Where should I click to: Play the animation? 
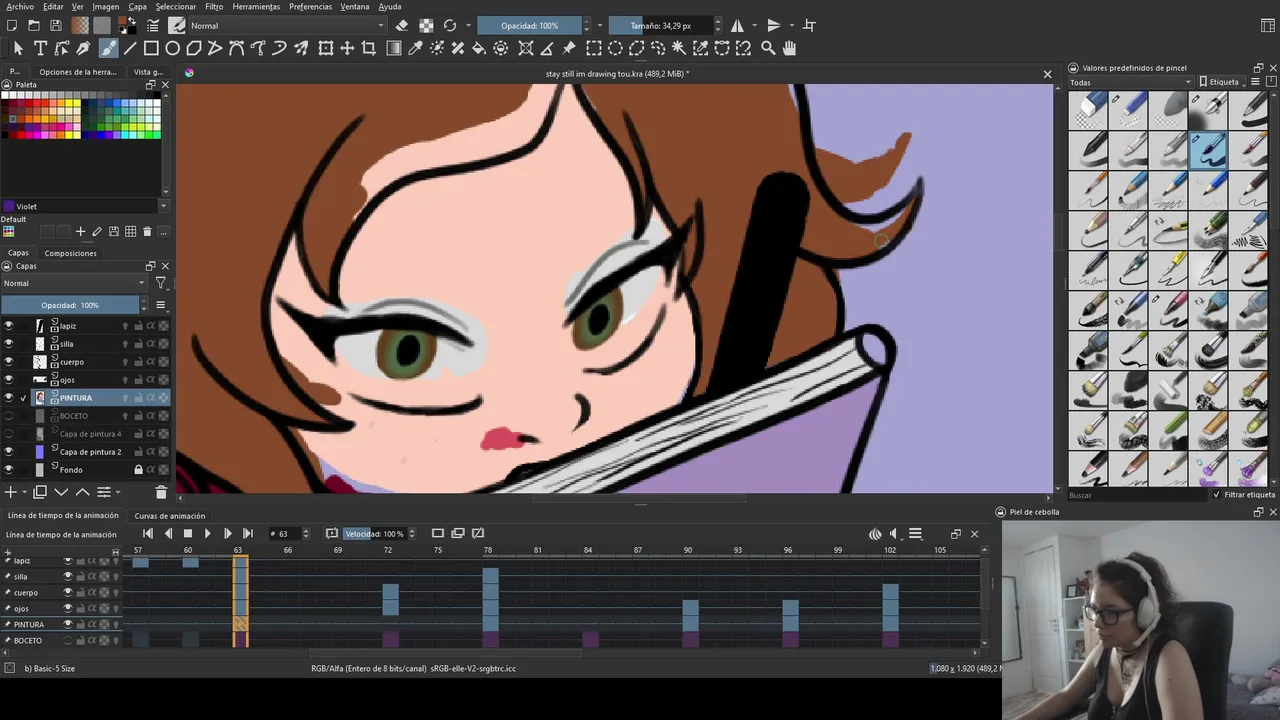tap(207, 534)
